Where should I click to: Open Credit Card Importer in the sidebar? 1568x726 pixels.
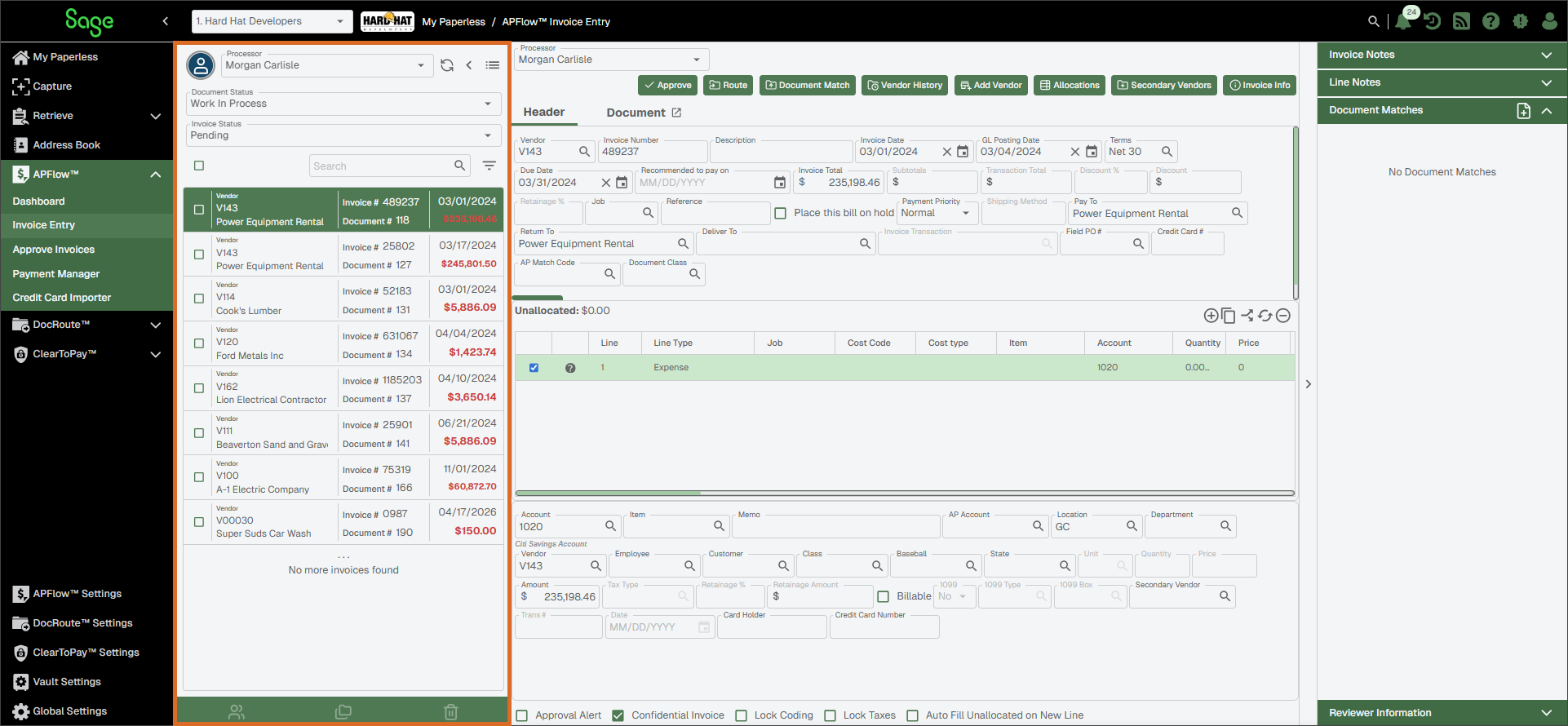point(62,298)
